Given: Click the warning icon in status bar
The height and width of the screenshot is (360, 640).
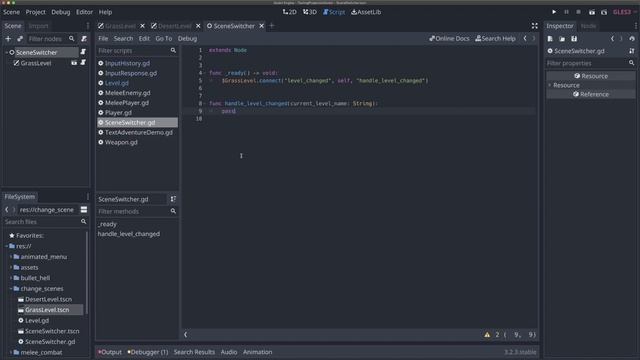Looking at the screenshot, I should [487, 335].
